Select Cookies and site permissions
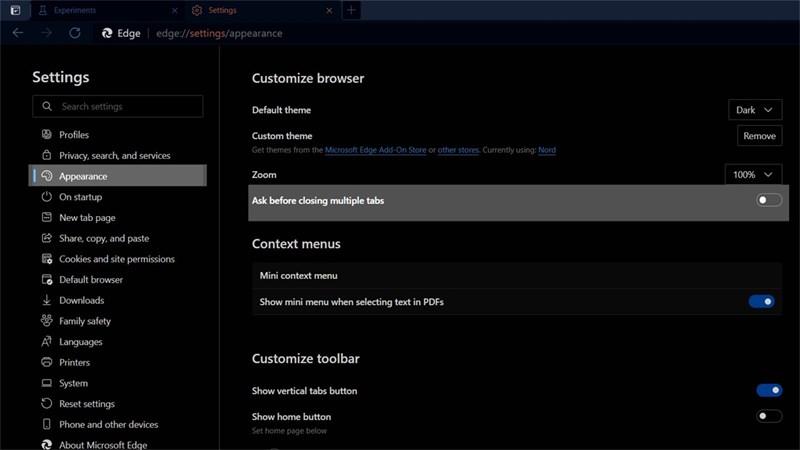This screenshot has height=450, width=800. (116, 259)
